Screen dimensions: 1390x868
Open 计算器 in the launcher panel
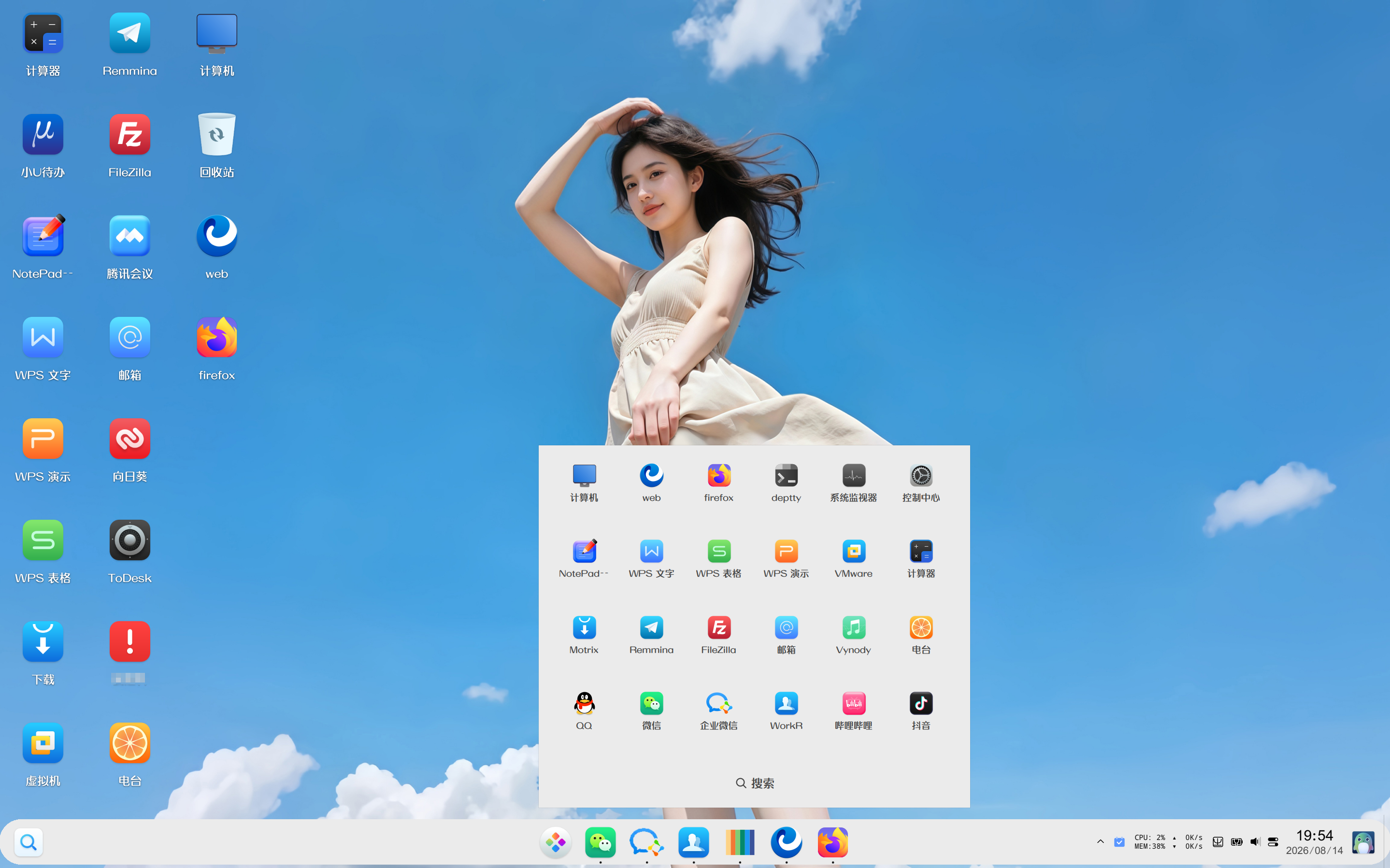click(921, 559)
